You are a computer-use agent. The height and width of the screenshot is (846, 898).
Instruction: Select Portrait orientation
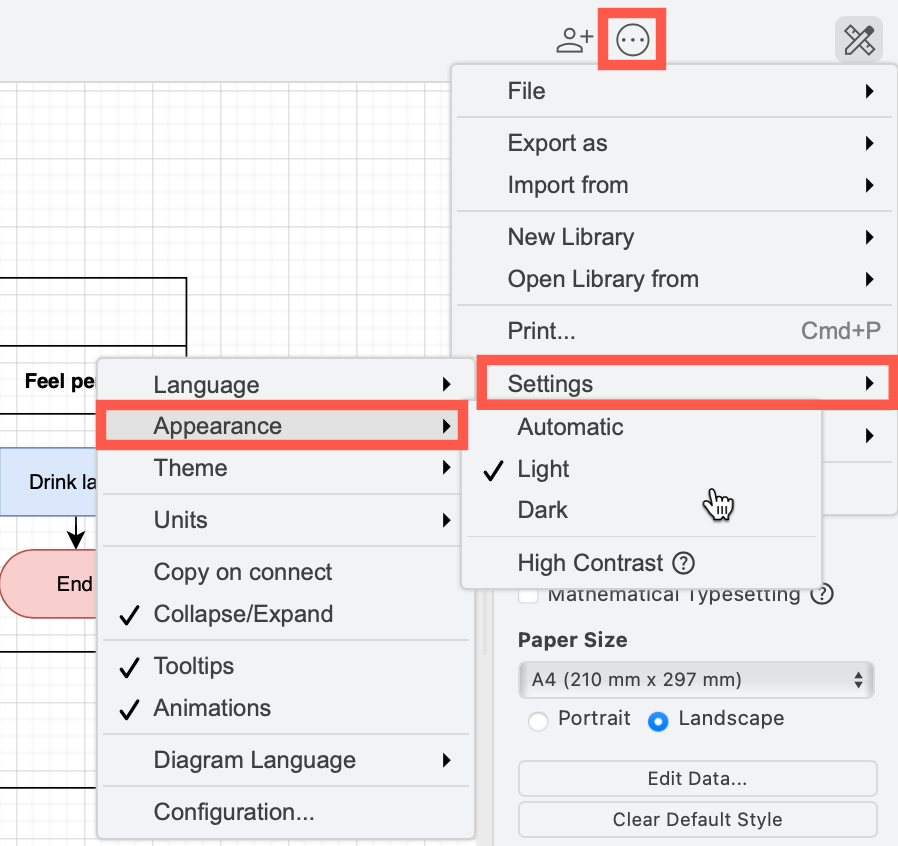point(538,718)
